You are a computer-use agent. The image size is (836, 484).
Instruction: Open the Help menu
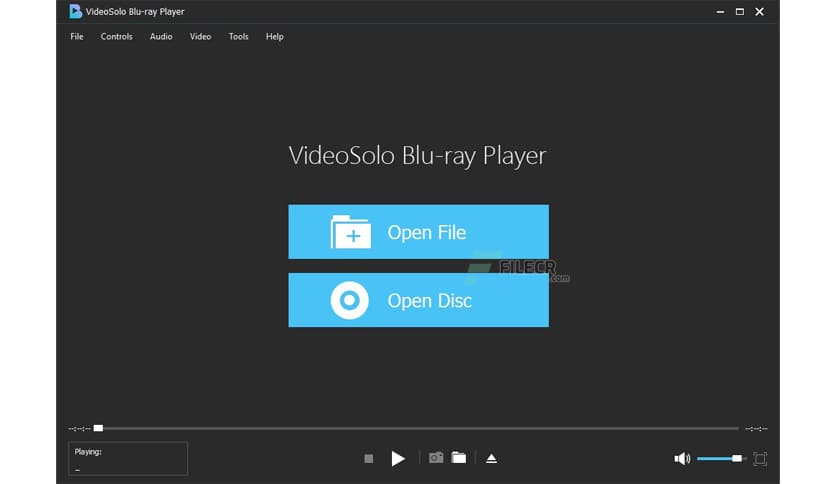point(275,36)
